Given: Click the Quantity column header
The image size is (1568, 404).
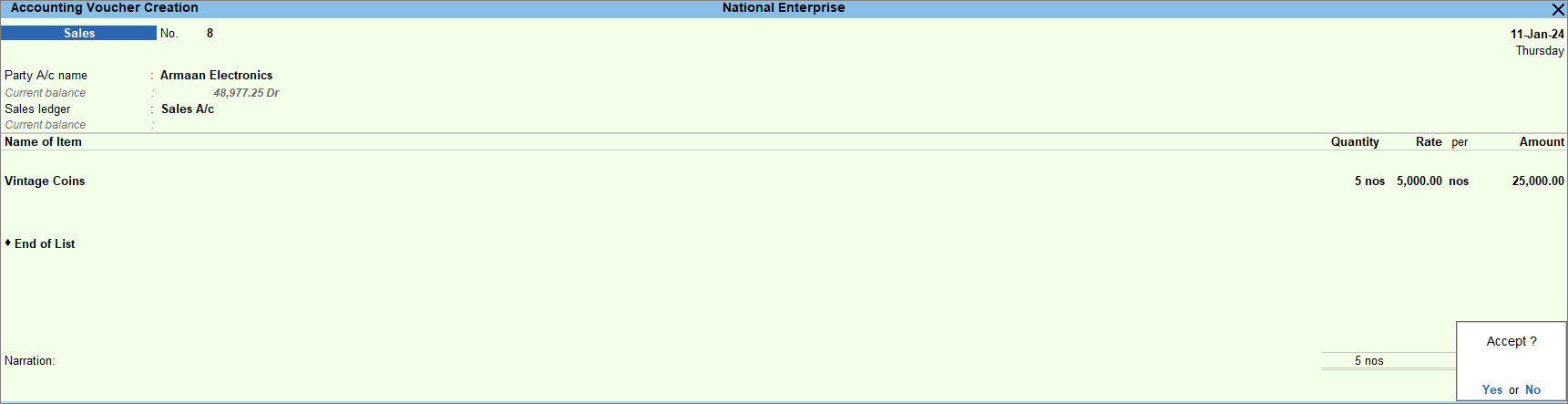Looking at the screenshot, I should (x=1355, y=142).
